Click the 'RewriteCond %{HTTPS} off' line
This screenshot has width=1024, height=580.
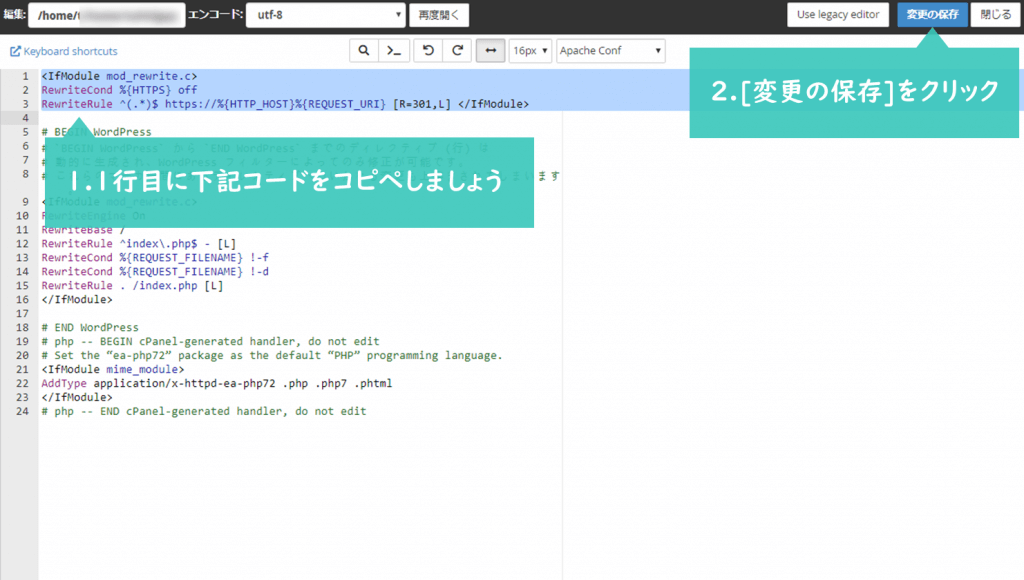119,90
